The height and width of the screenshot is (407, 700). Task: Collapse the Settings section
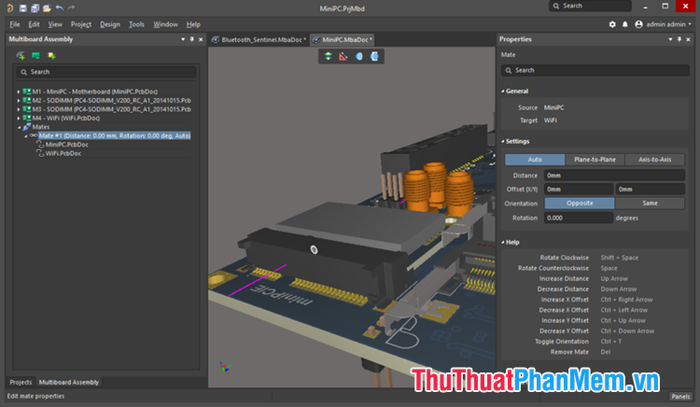click(503, 141)
